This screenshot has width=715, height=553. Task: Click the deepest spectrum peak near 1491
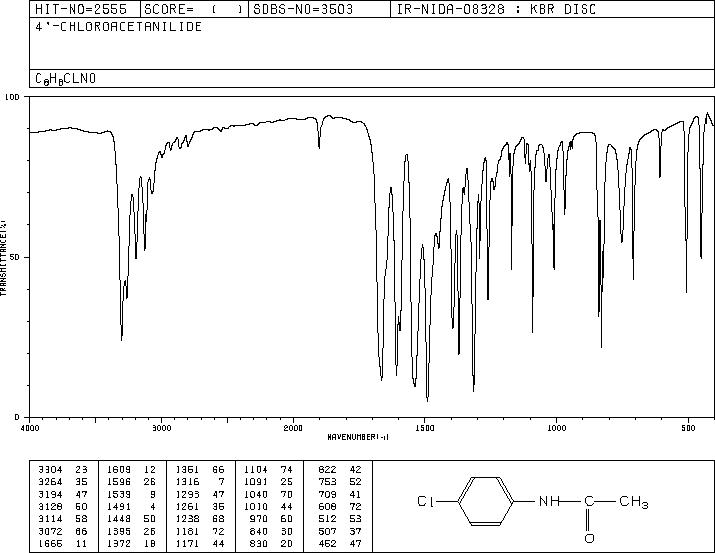click(x=427, y=399)
